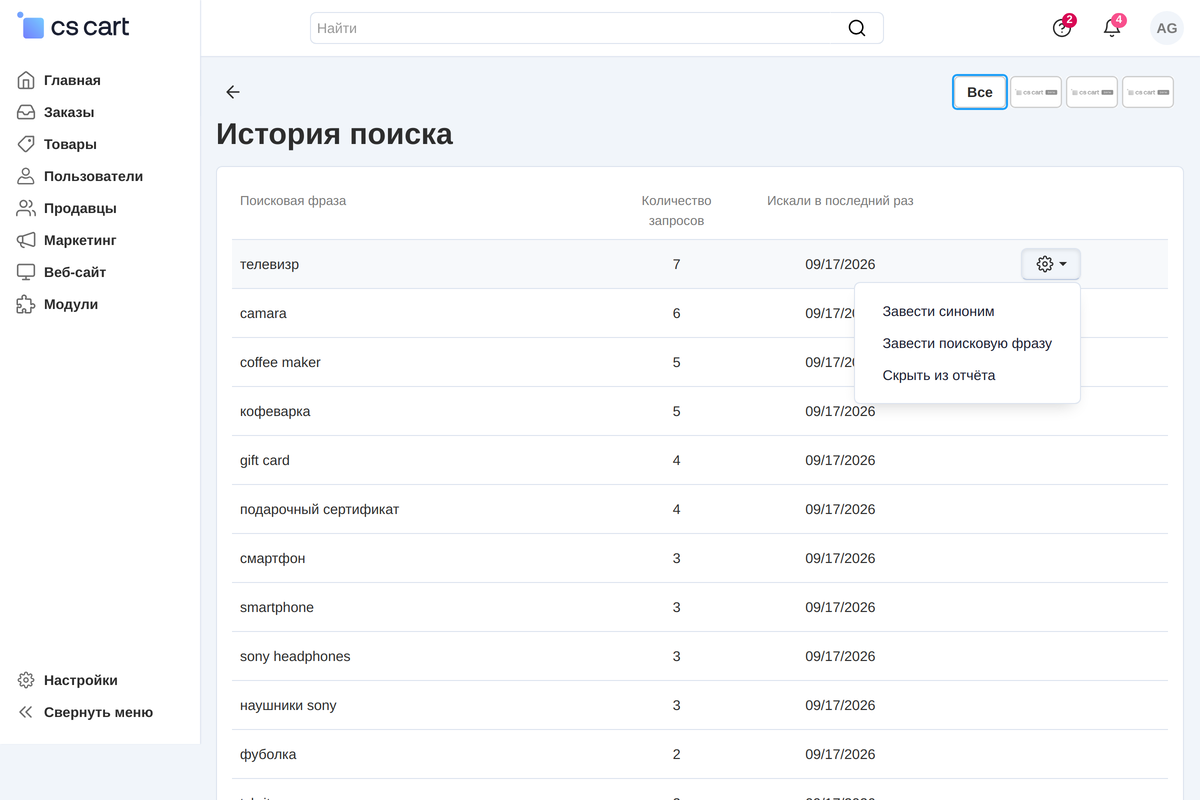Select the second cs cart storefront thumbnail
This screenshot has width=1200, height=800.
[1092, 92]
